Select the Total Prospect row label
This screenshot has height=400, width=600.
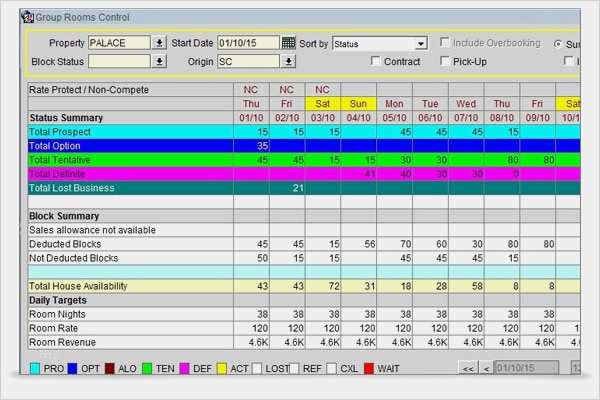(x=60, y=132)
